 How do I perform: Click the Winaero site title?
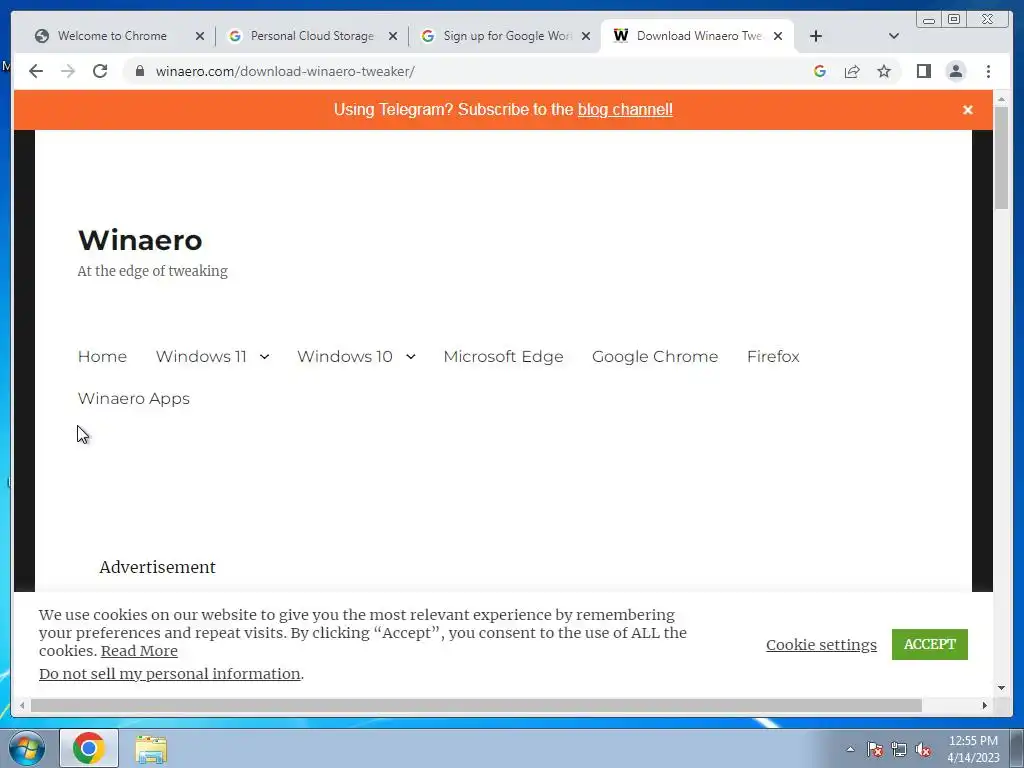(140, 240)
